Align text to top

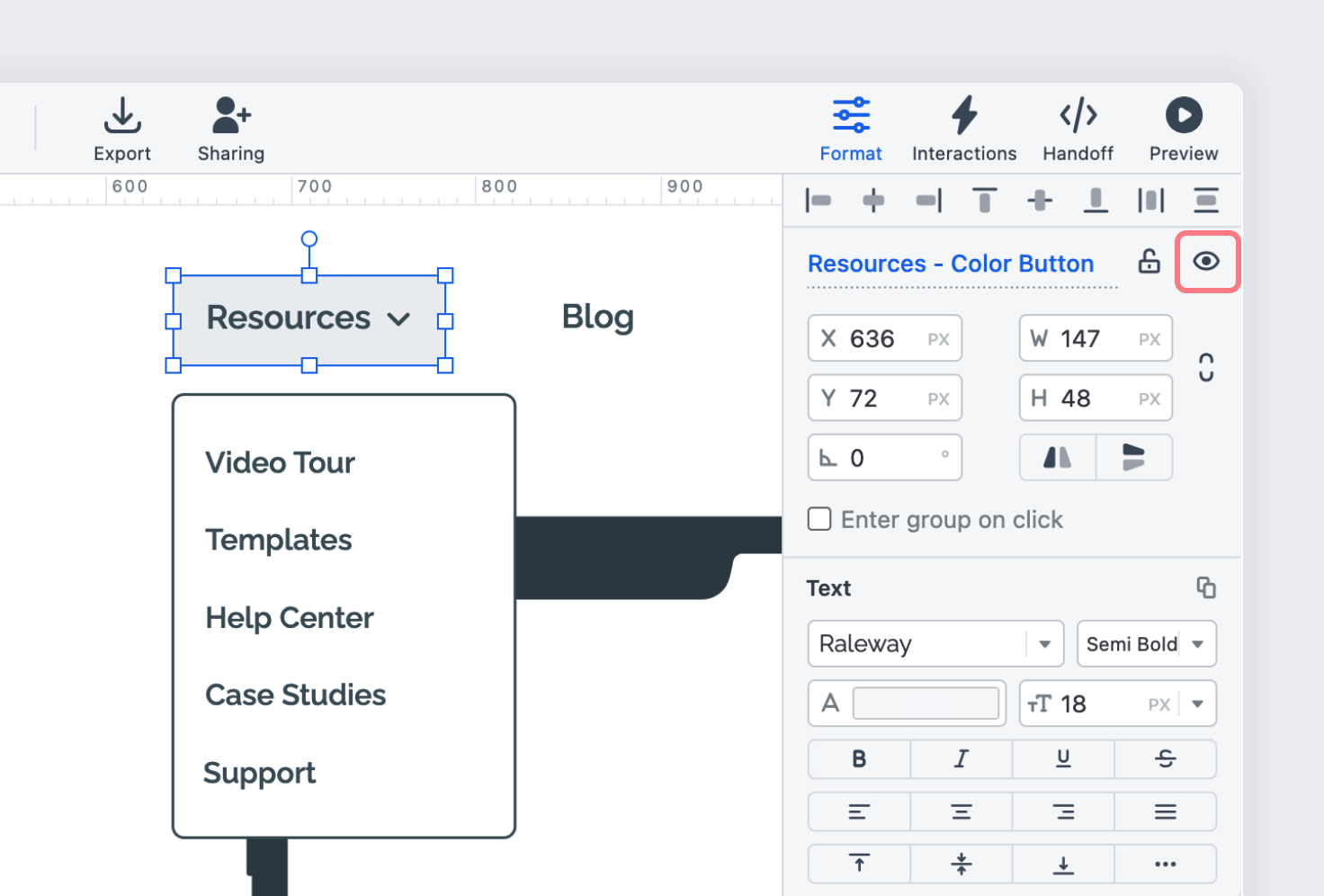(x=859, y=864)
